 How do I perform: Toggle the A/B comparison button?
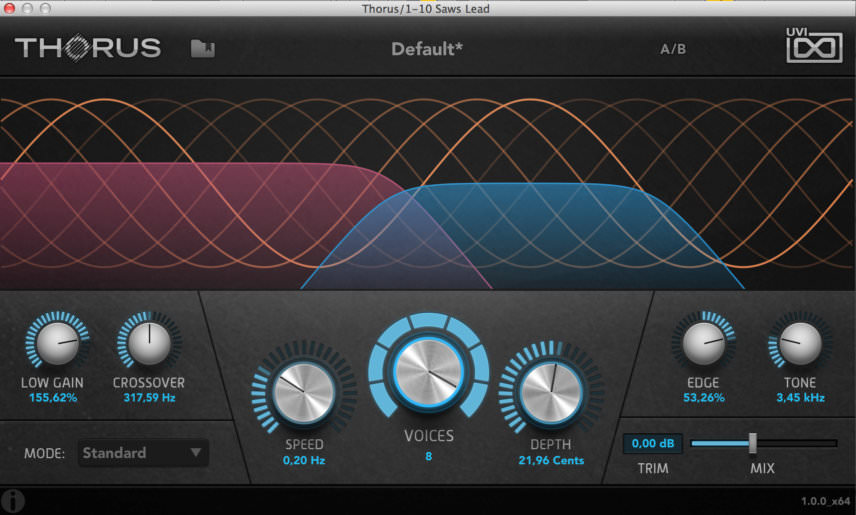click(x=673, y=49)
